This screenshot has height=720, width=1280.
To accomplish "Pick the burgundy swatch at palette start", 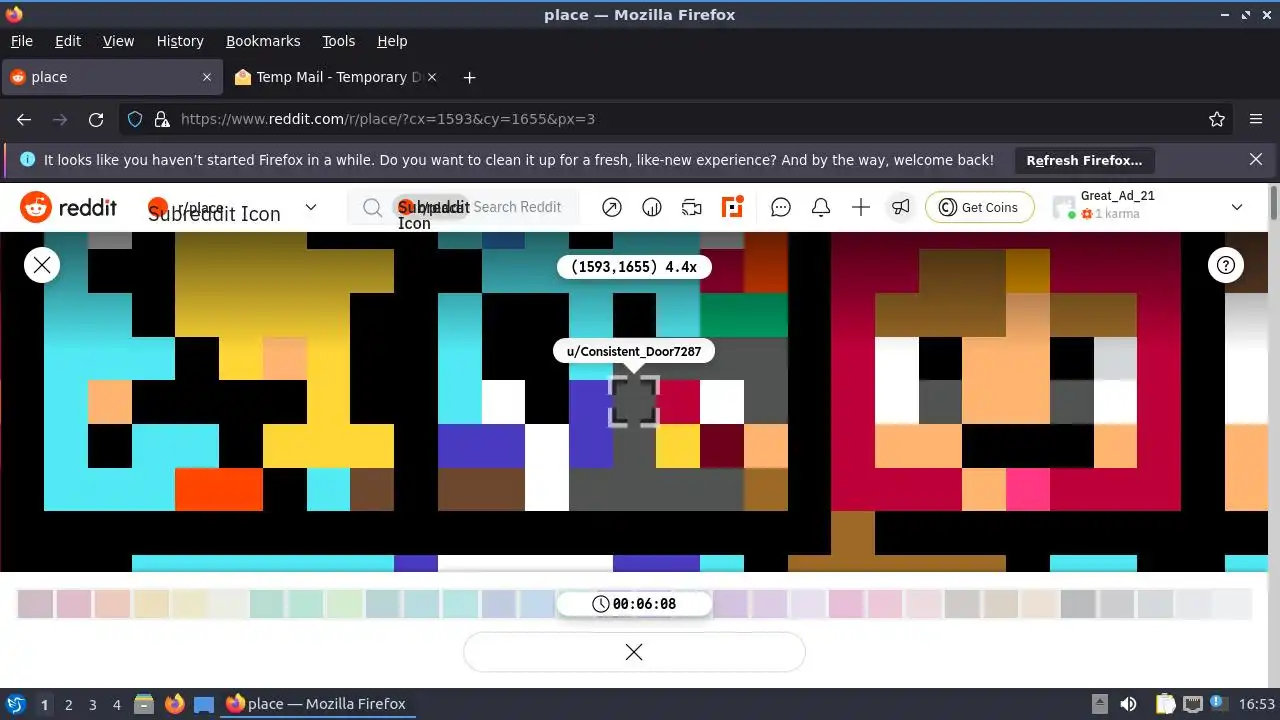I will point(35,604).
